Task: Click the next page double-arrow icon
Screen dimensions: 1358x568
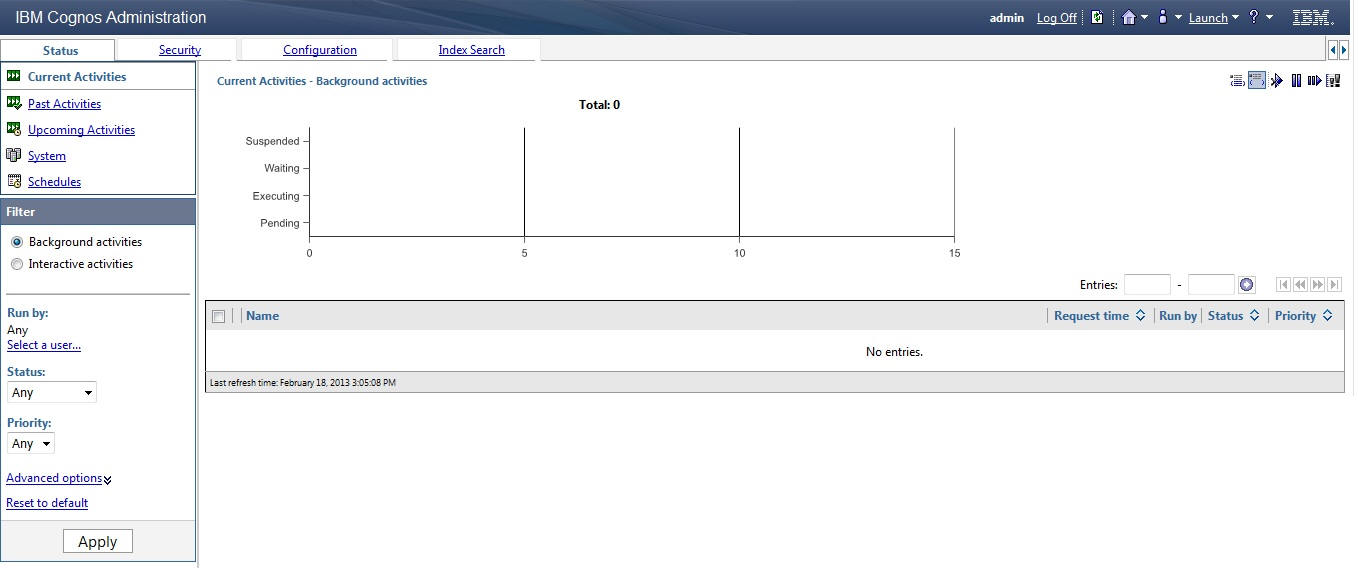Action: (x=1318, y=285)
